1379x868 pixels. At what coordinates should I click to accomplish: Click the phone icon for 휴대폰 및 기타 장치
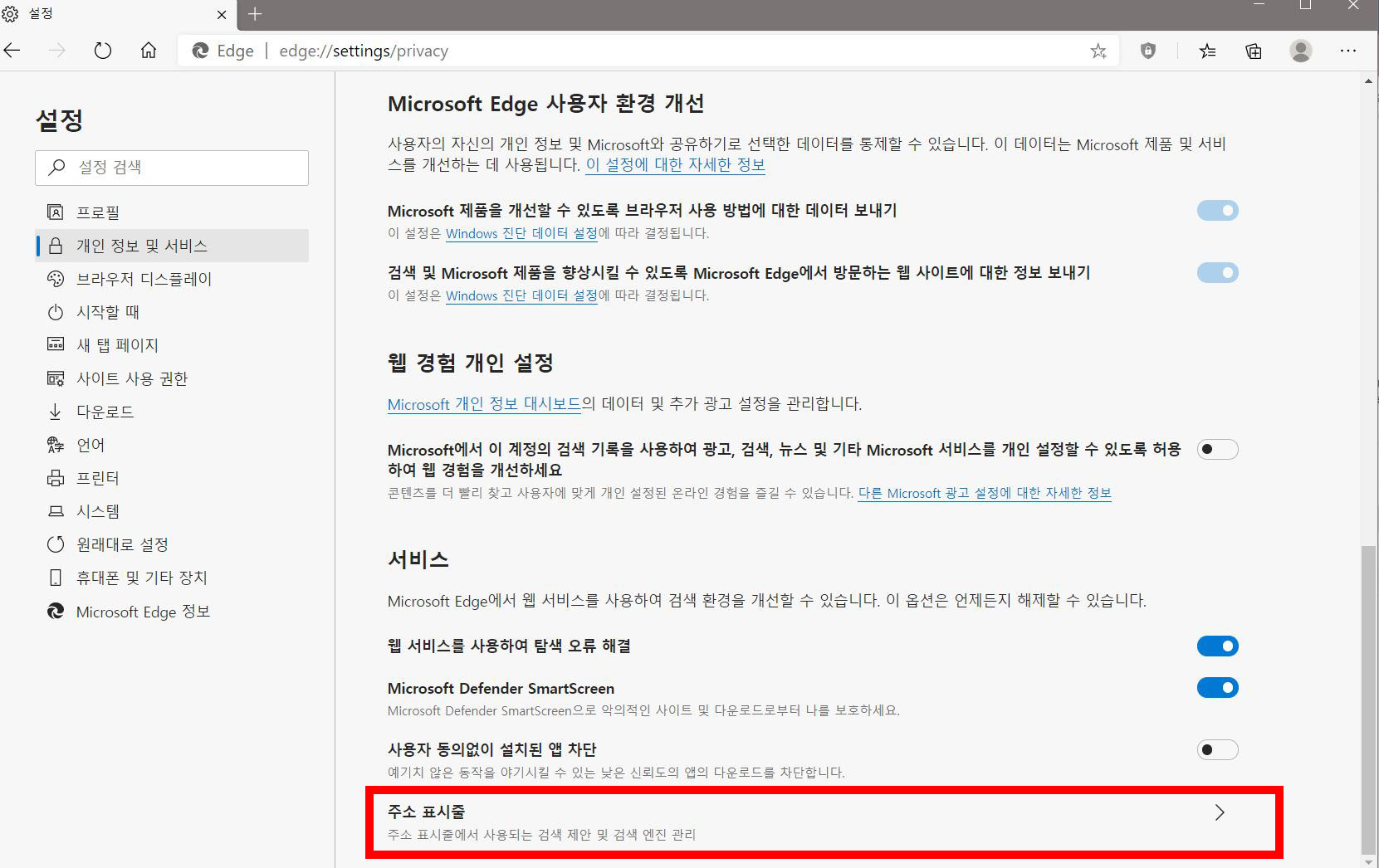pos(56,578)
